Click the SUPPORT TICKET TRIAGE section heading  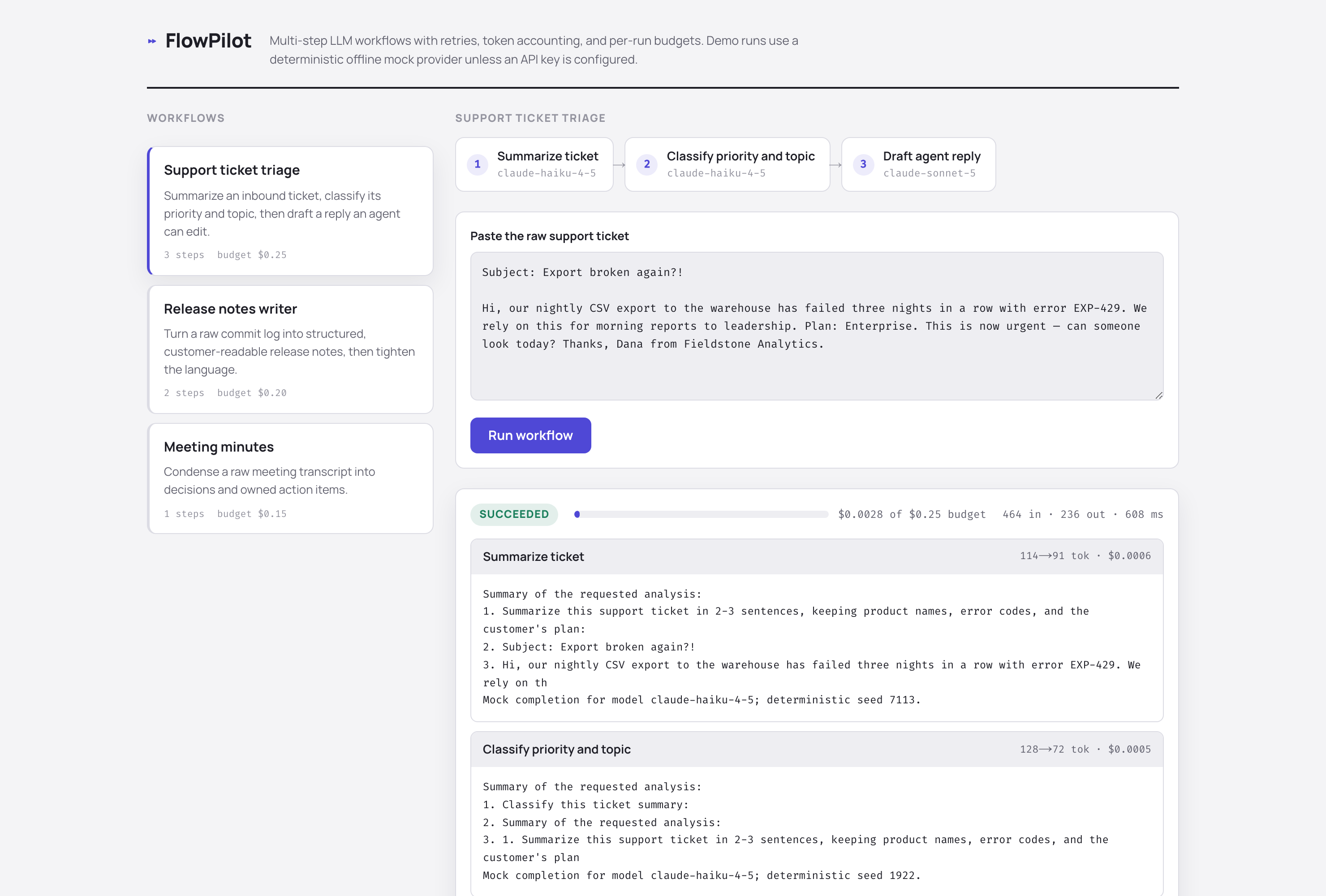point(530,118)
